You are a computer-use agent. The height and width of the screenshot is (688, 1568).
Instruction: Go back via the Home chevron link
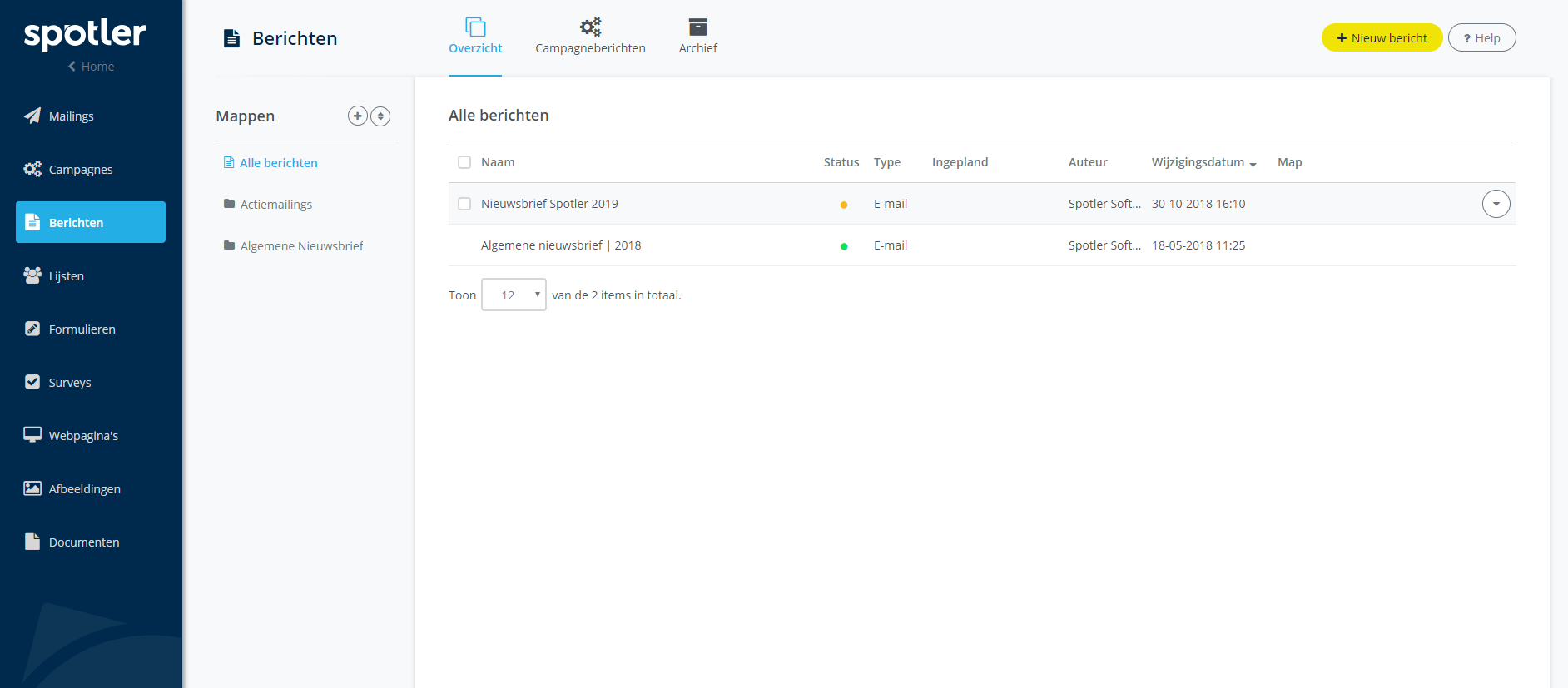coord(91,67)
